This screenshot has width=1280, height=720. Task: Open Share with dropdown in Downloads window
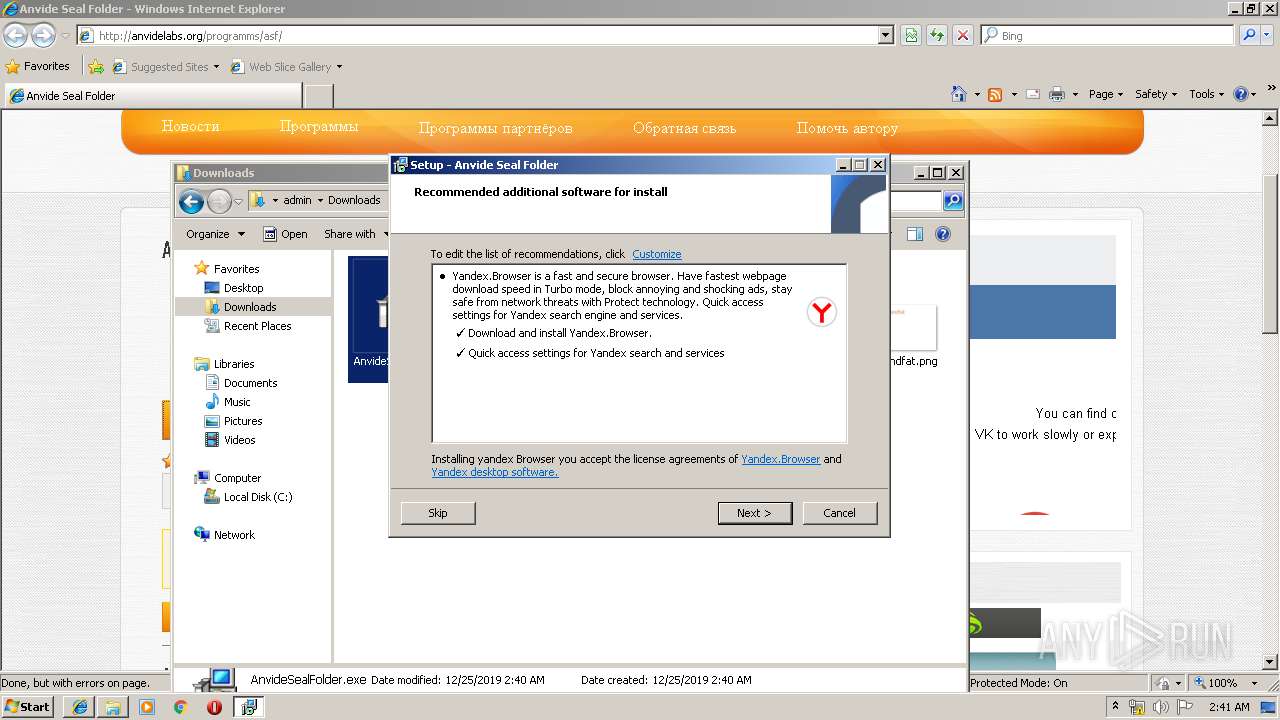tap(357, 234)
